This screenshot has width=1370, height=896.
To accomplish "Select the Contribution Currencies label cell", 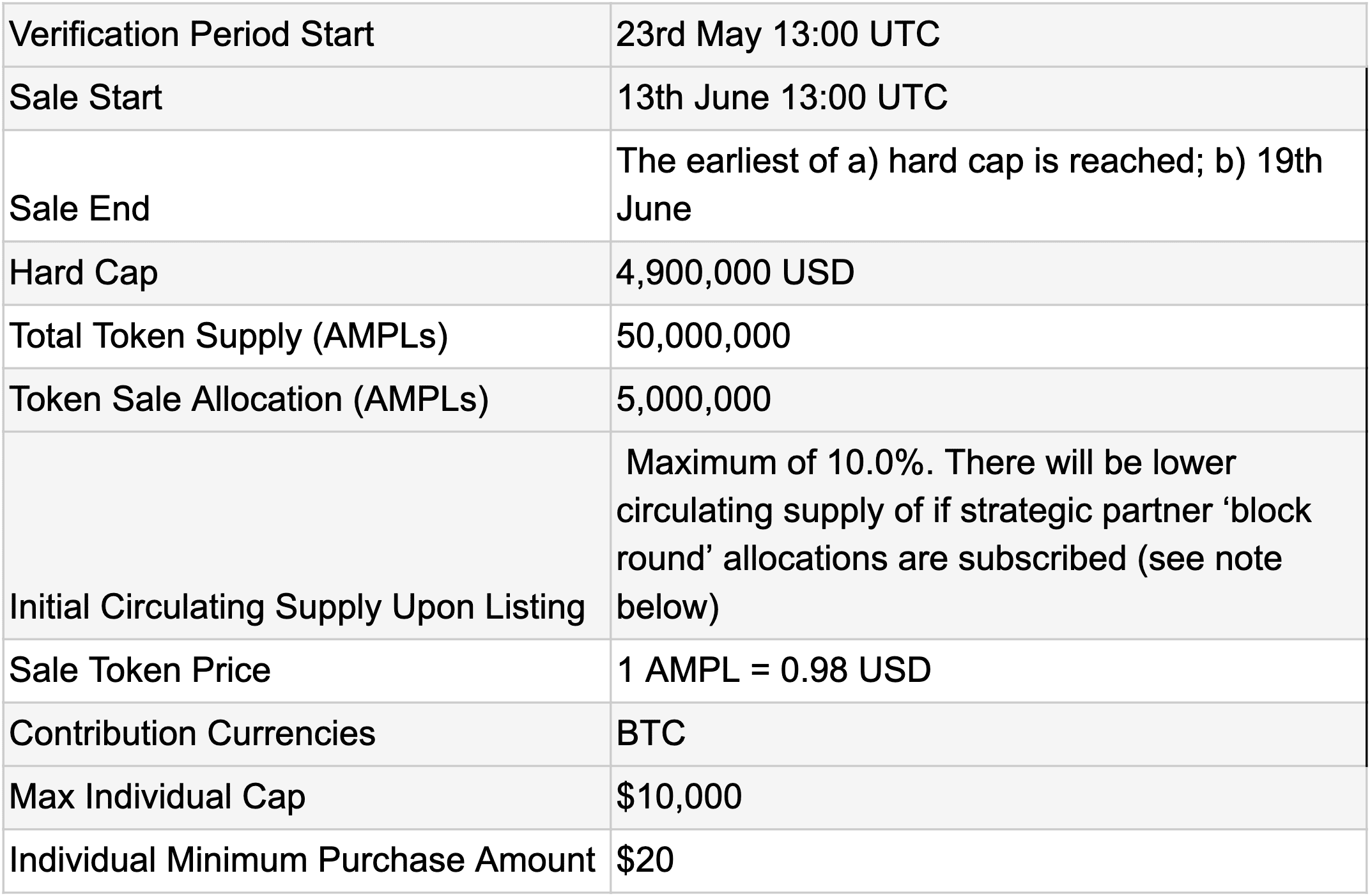I will point(307,734).
